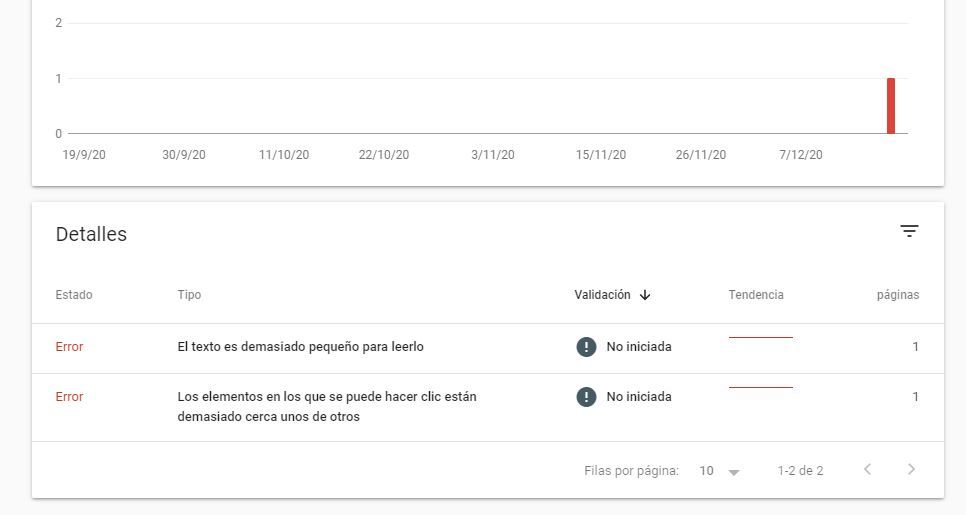This screenshot has height=515, width=966.
Task: Click the "Filas por página:" label
Action: point(631,471)
